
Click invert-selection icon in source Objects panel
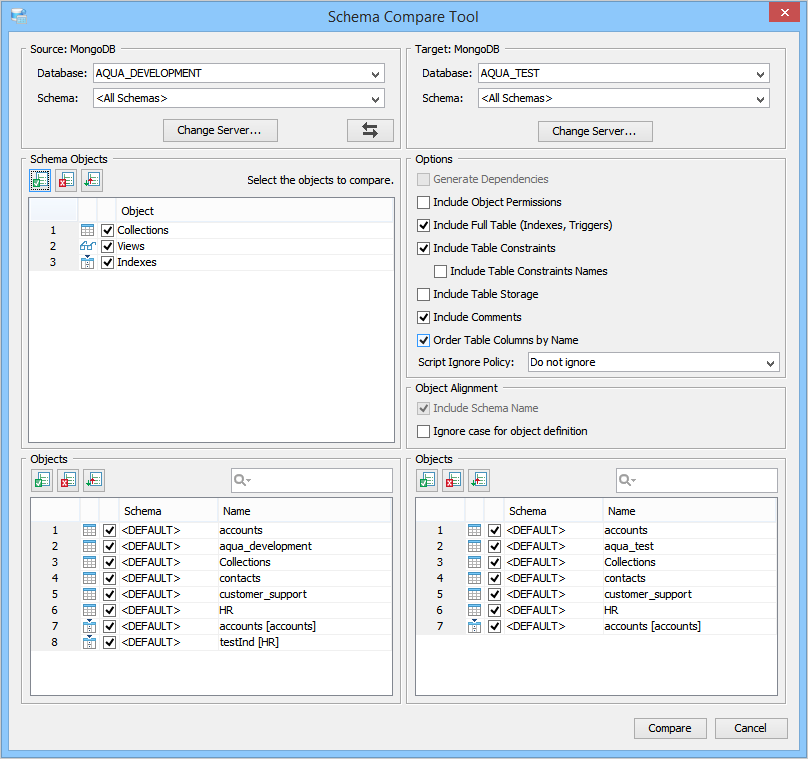[x=94, y=481]
